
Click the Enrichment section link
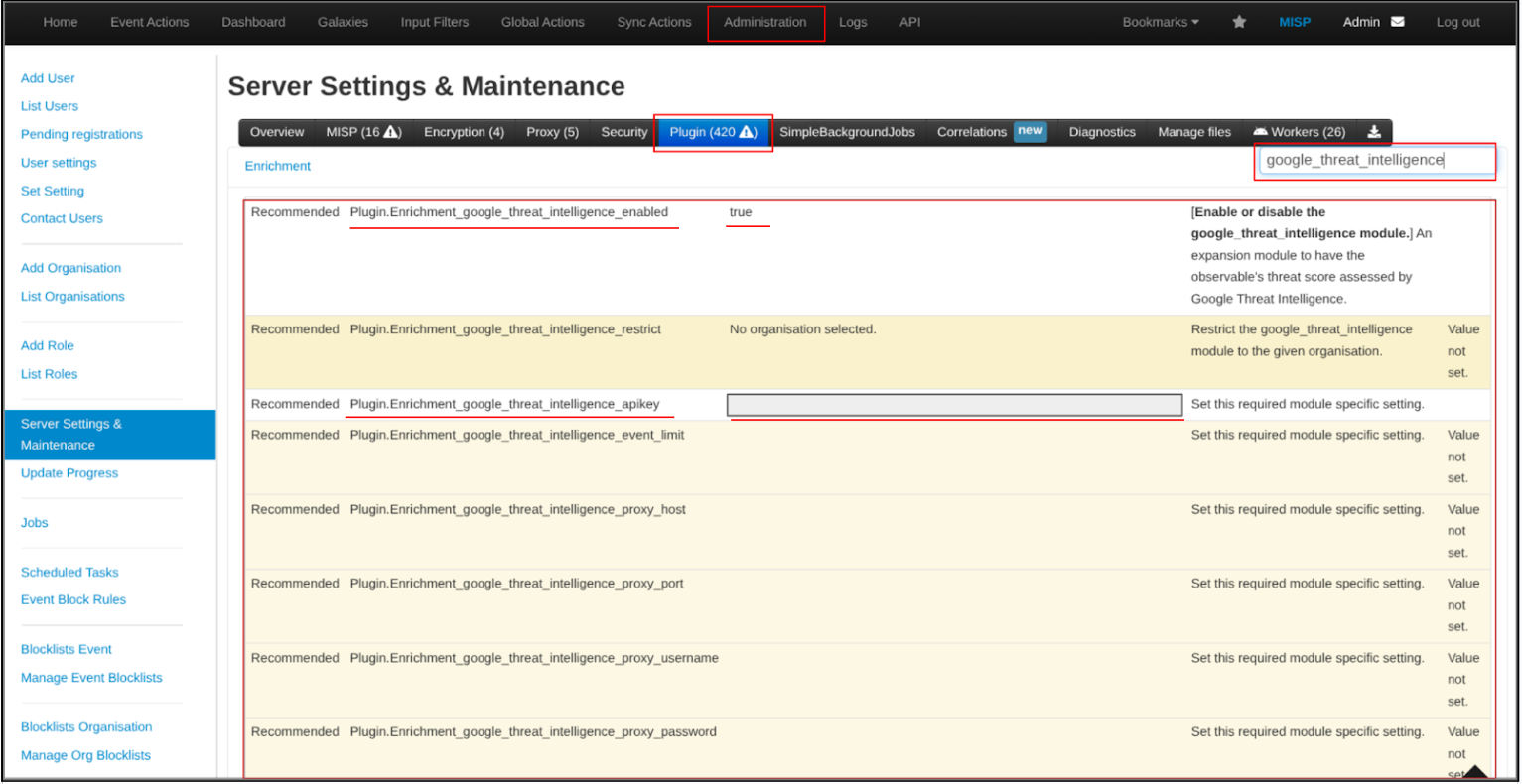278,166
